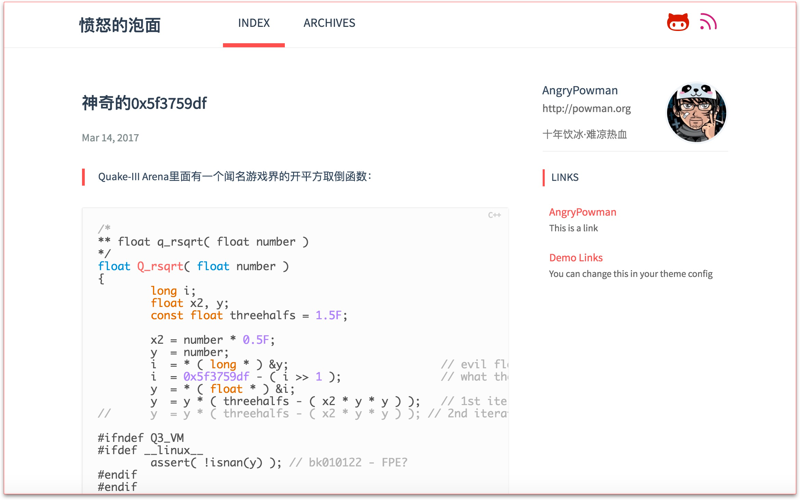Click the RSS feed icon
Viewport: 800px width, 500px height.
tap(708, 23)
